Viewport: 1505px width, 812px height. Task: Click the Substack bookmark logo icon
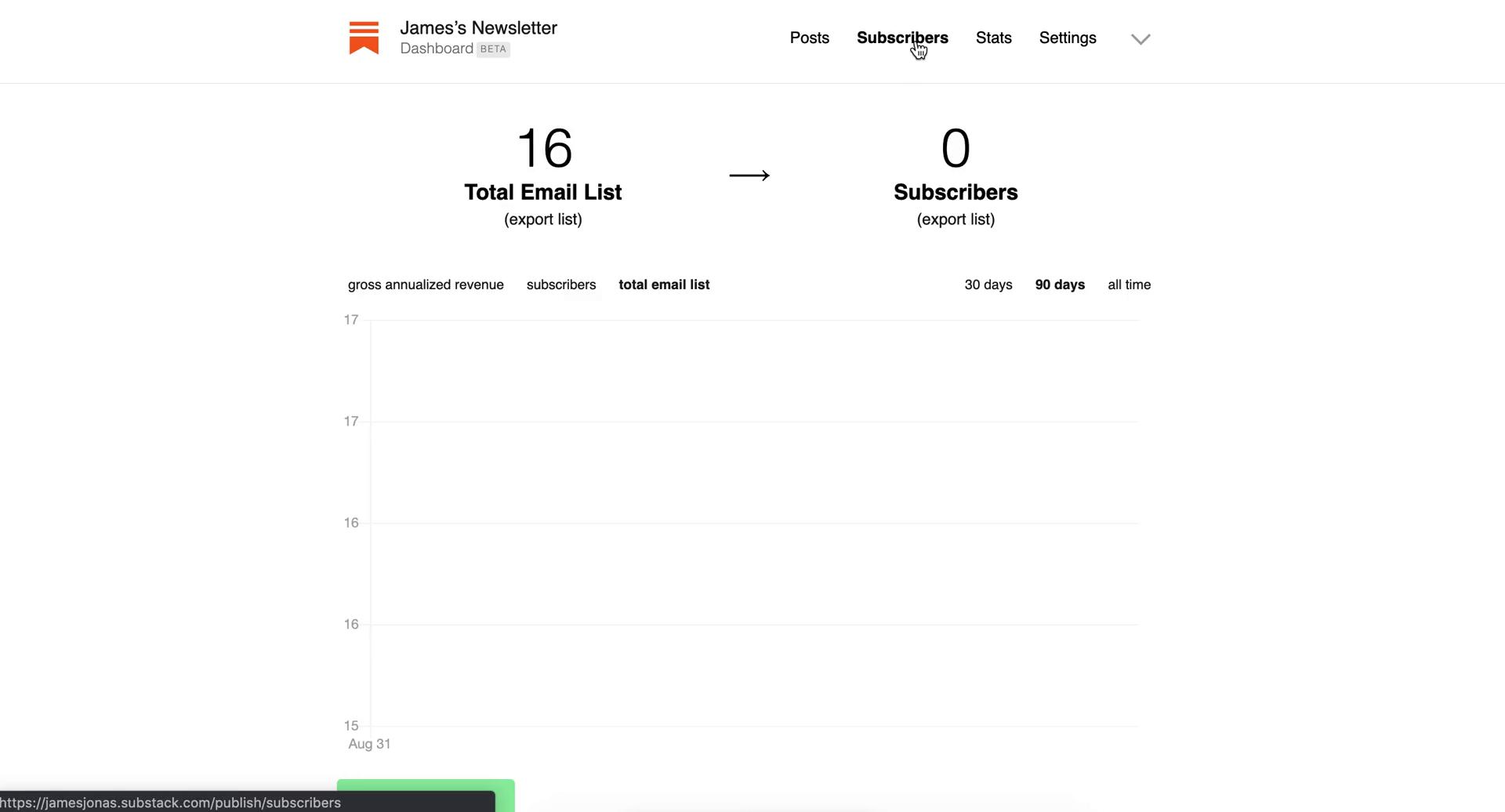point(364,38)
